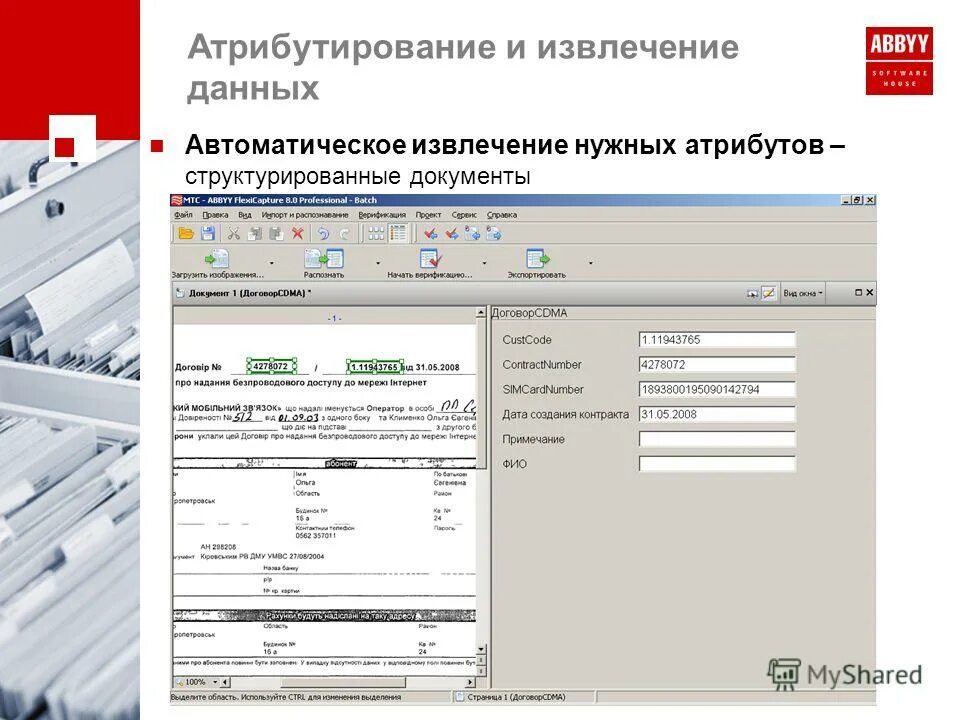Toggle the field marker pen tool

pos(769,294)
